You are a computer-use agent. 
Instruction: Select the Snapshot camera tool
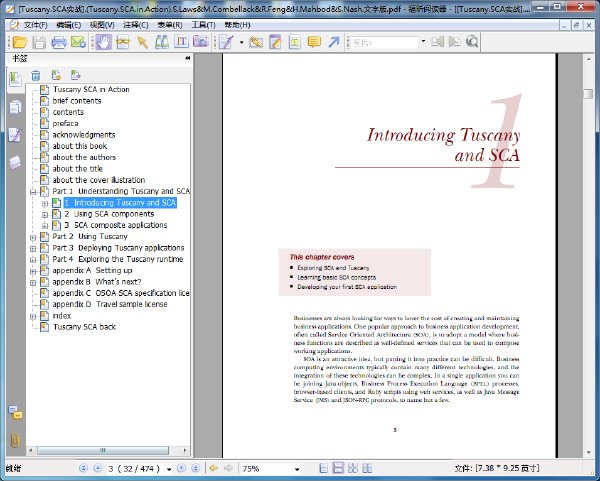(201, 42)
